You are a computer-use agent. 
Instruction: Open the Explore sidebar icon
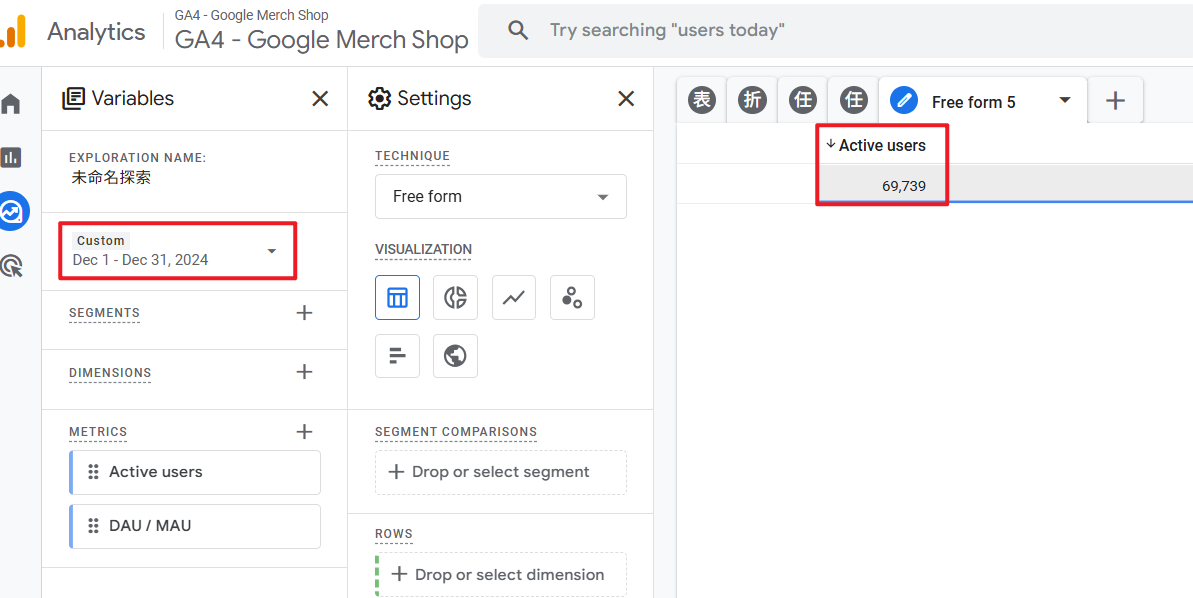pos(12,212)
